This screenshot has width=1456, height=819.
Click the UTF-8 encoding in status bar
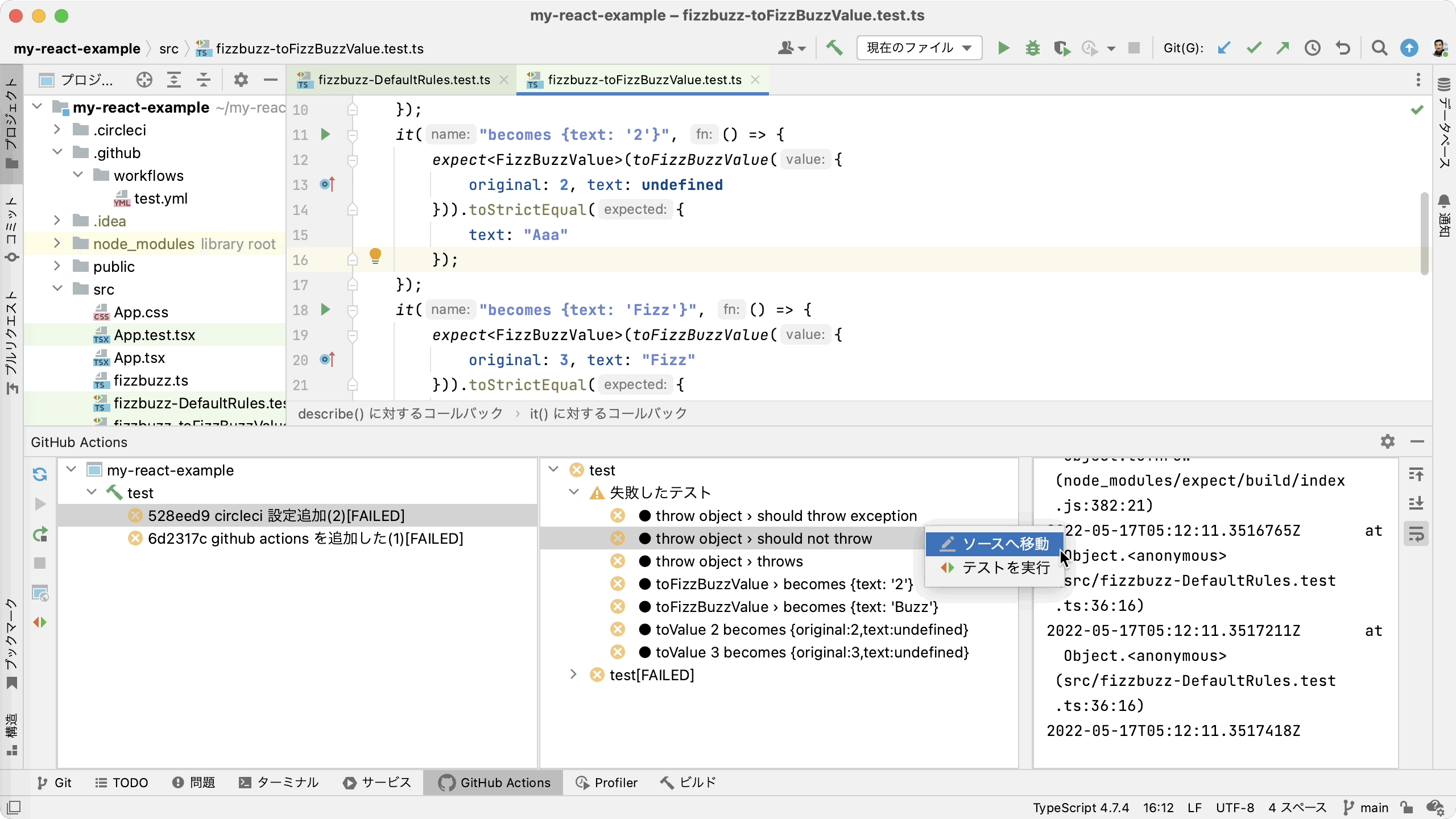point(1235,808)
